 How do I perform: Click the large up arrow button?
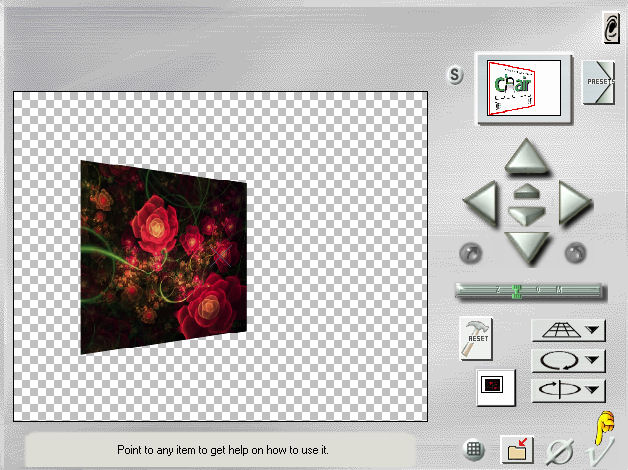[x=526, y=157]
